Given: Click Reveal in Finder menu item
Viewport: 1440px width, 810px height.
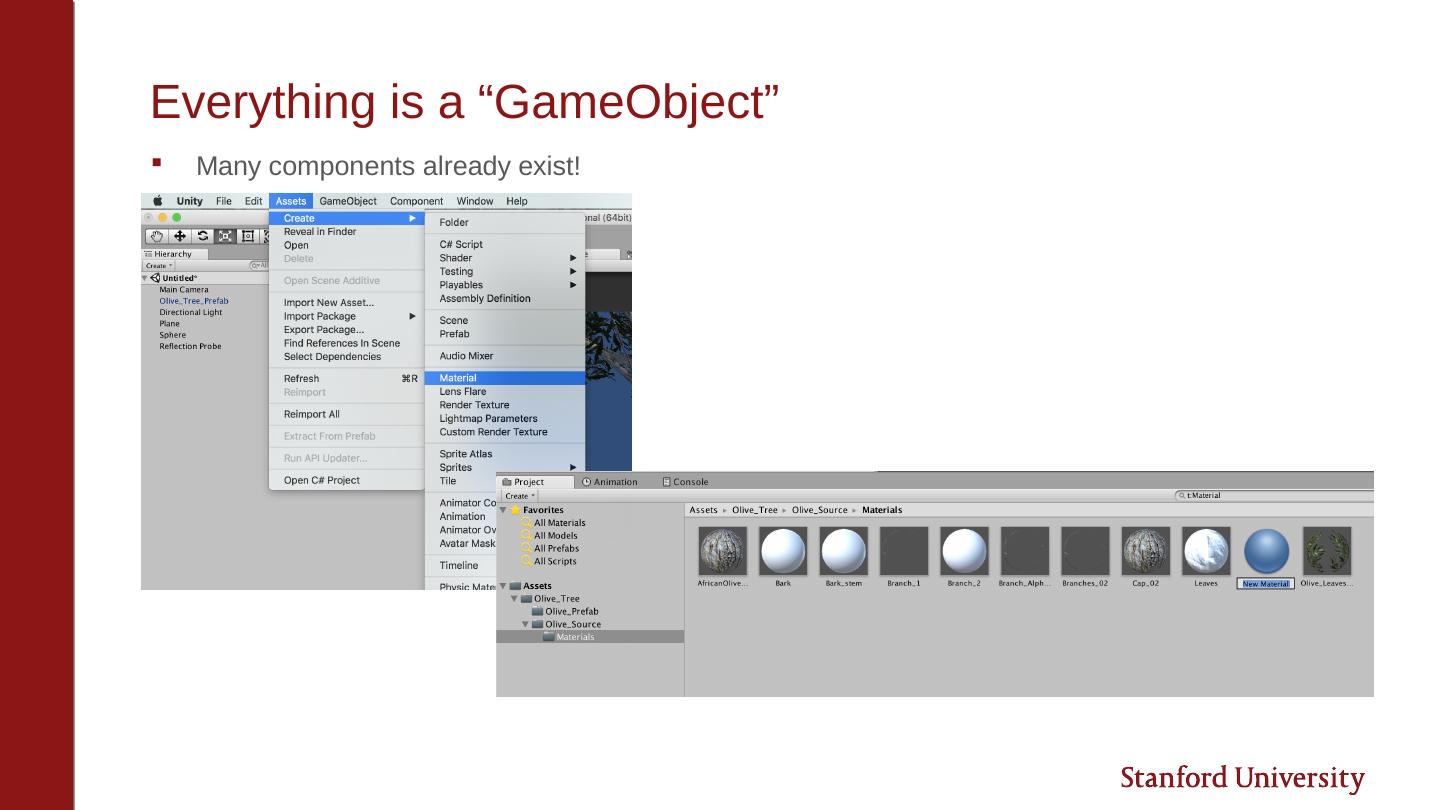Looking at the screenshot, I should 346,232.
